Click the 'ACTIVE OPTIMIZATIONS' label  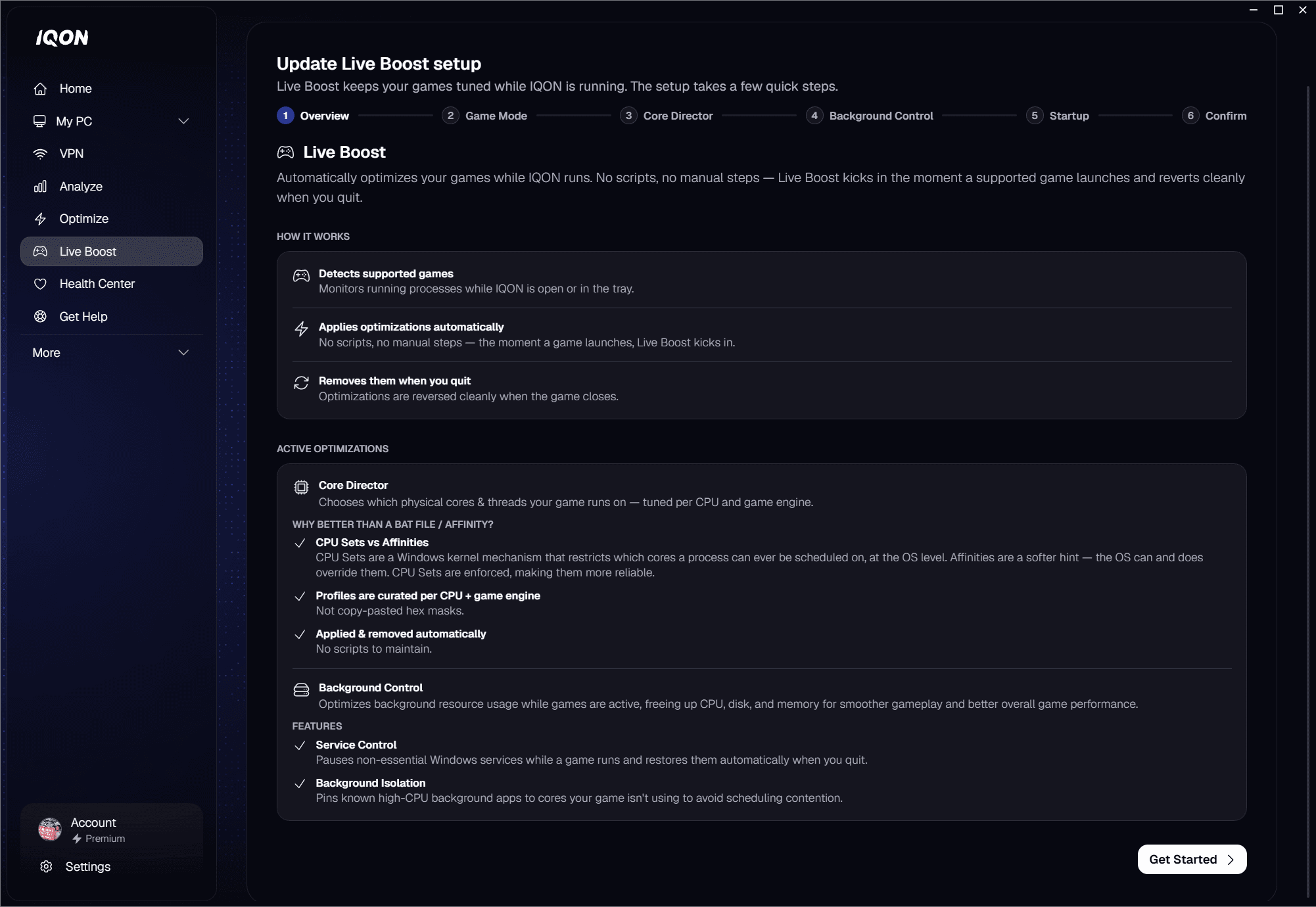coord(333,449)
